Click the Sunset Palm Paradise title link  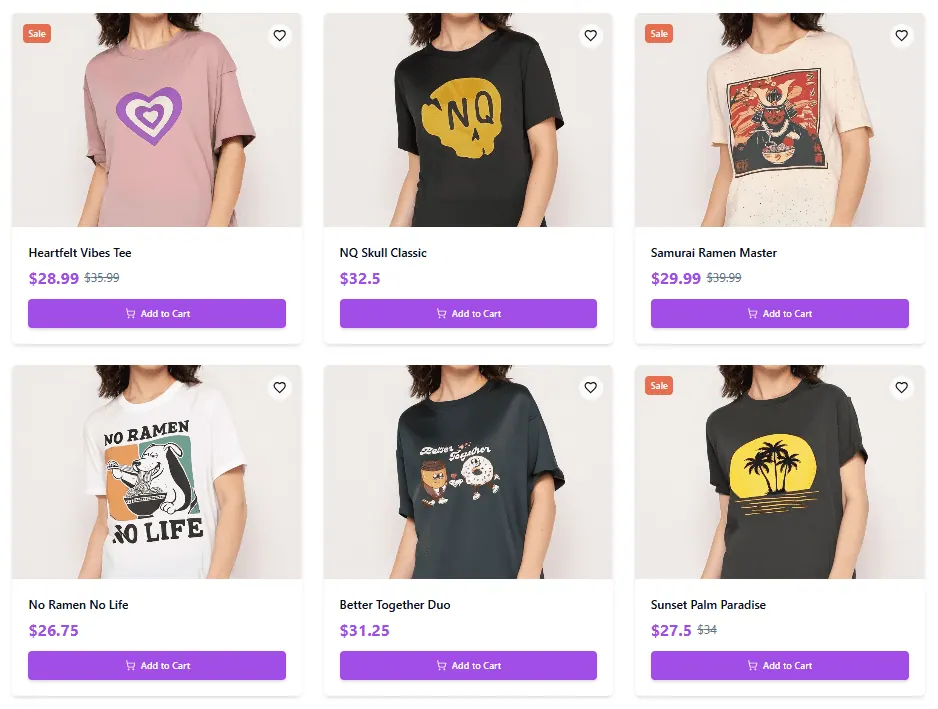[x=708, y=605]
